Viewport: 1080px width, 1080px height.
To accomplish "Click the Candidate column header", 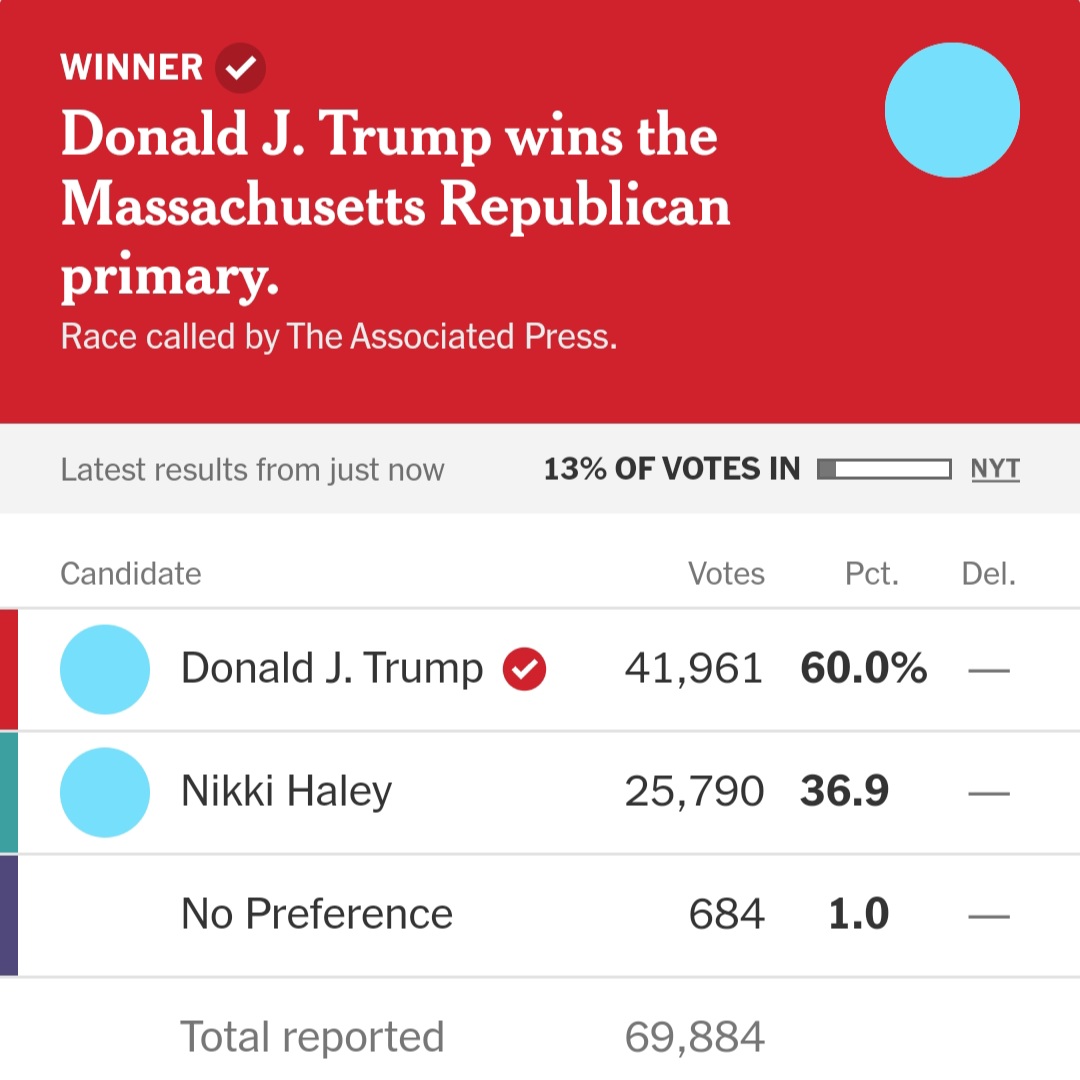I will (131, 574).
